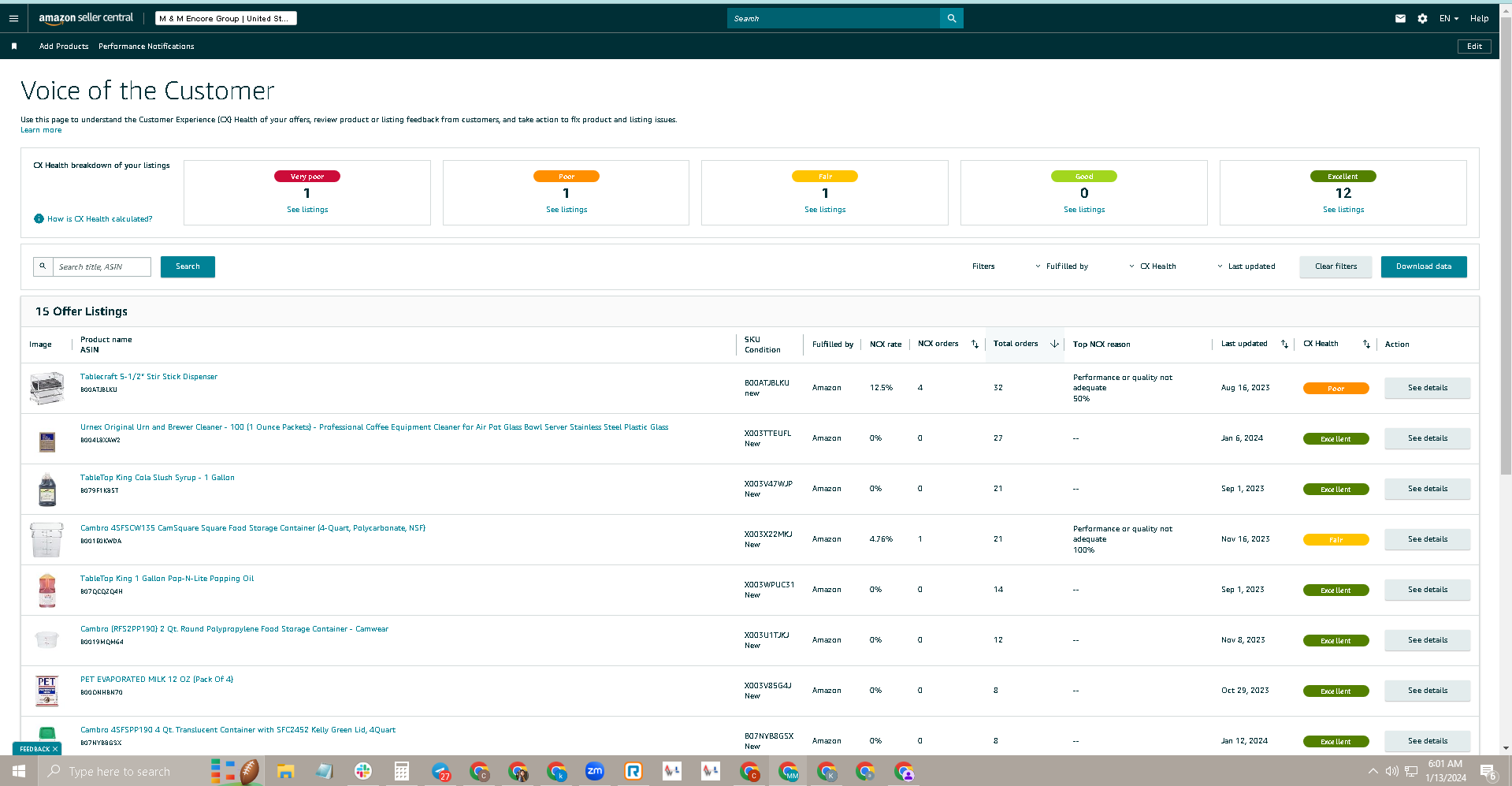This screenshot has height=786, width=1512.
Task: Click the taskbar volume speaker icon
Action: pos(1392,771)
